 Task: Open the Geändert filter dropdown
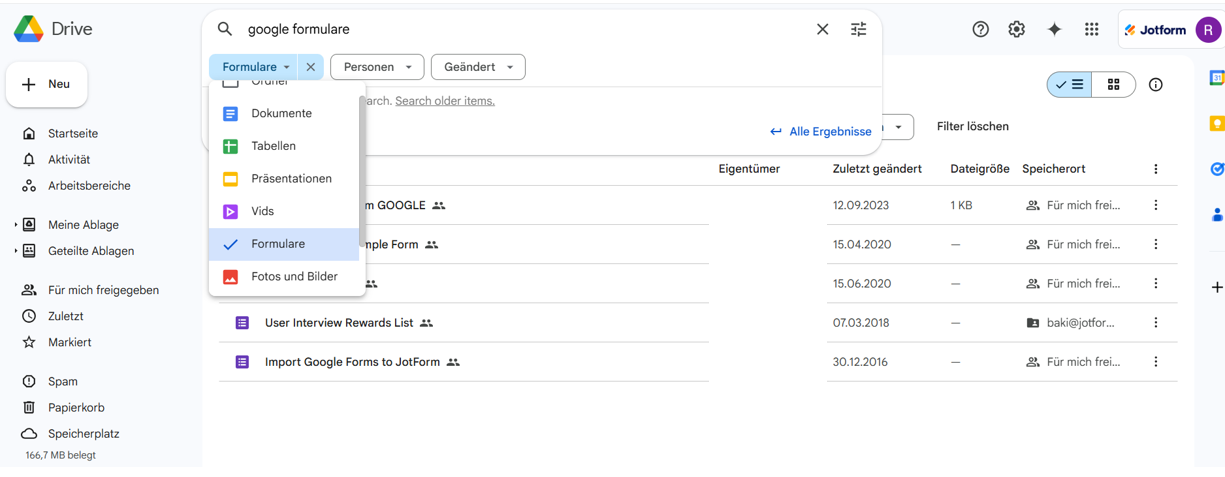click(478, 67)
